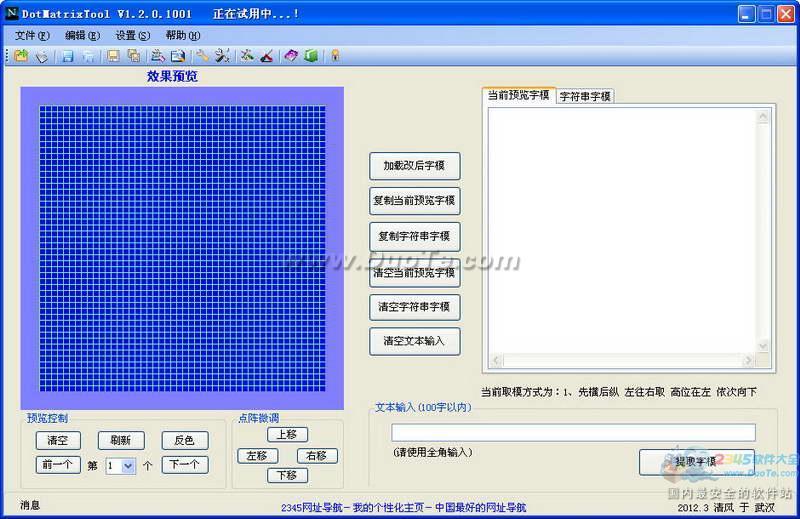This screenshot has width=800, height=519.
Task: Go to next character with 下一个
Action: (185, 464)
